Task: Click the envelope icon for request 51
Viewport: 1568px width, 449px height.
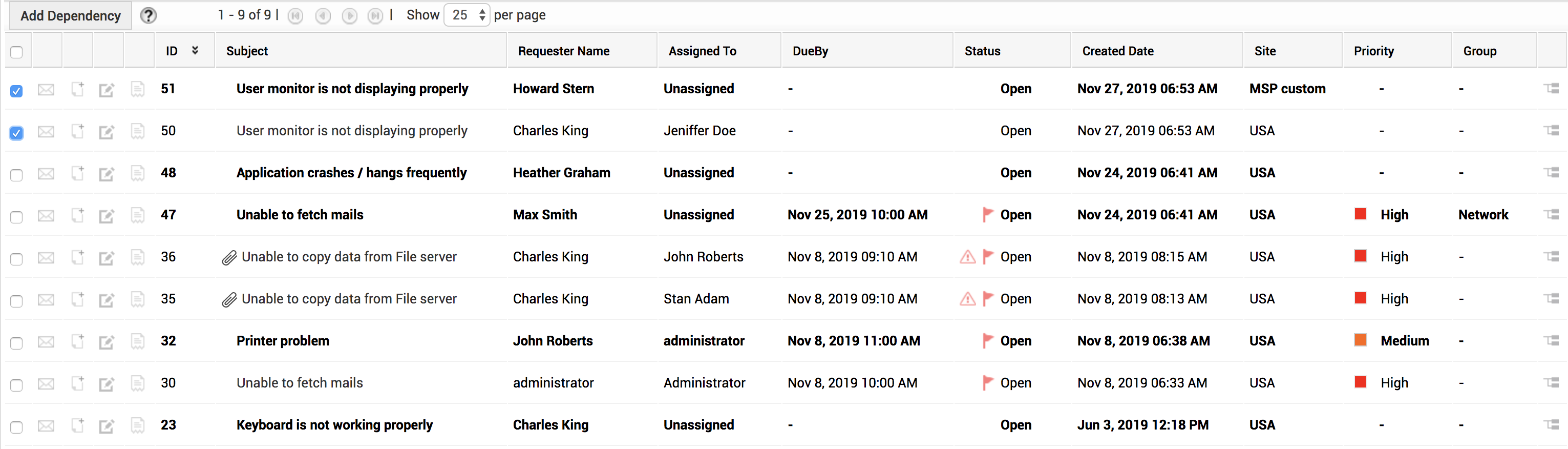Action: (x=46, y=90)
